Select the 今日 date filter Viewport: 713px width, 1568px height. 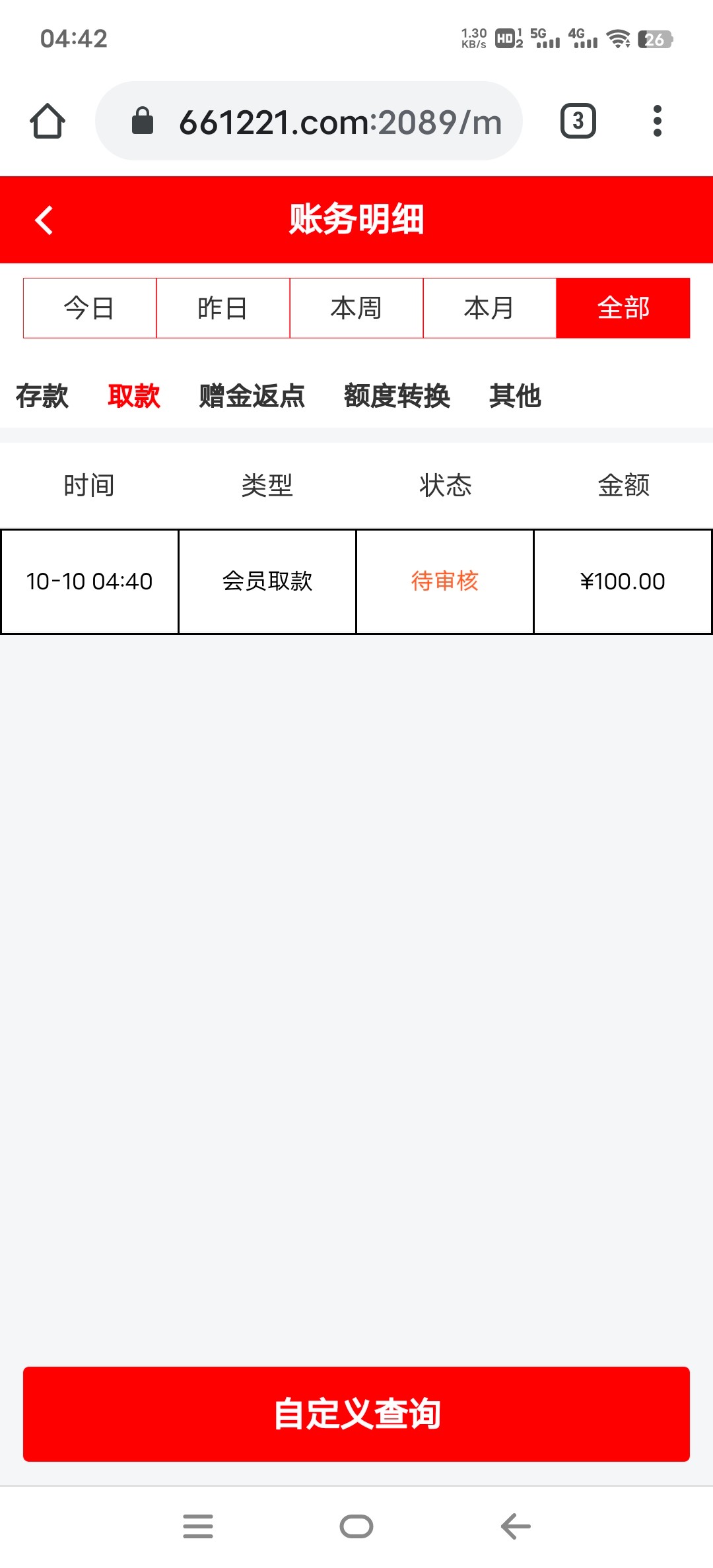pyautogui.click(x=90, y=308)
